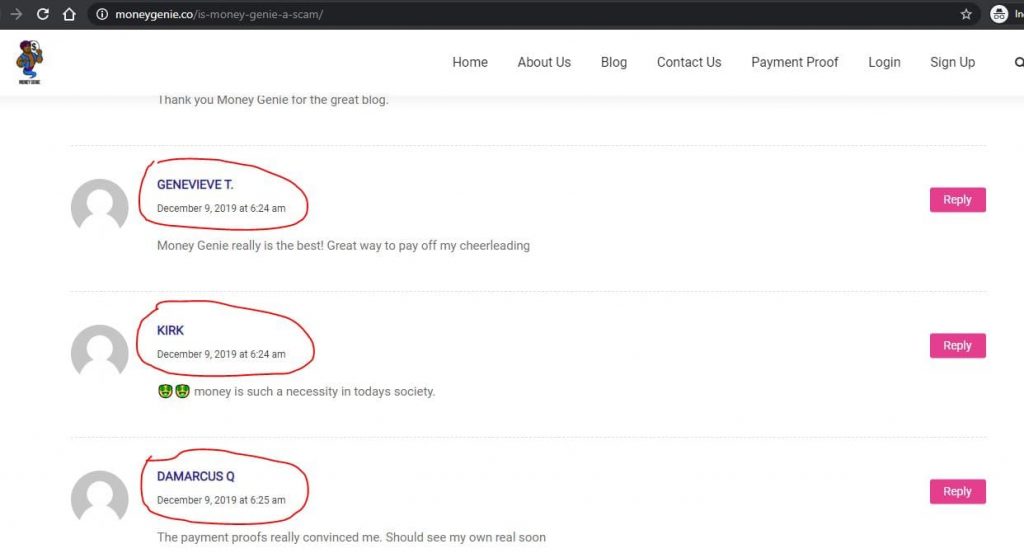Click the Money Genie logo
The height and width of the screenshot is (558, 1024).
pyautogui.click(x=29, y=62)
